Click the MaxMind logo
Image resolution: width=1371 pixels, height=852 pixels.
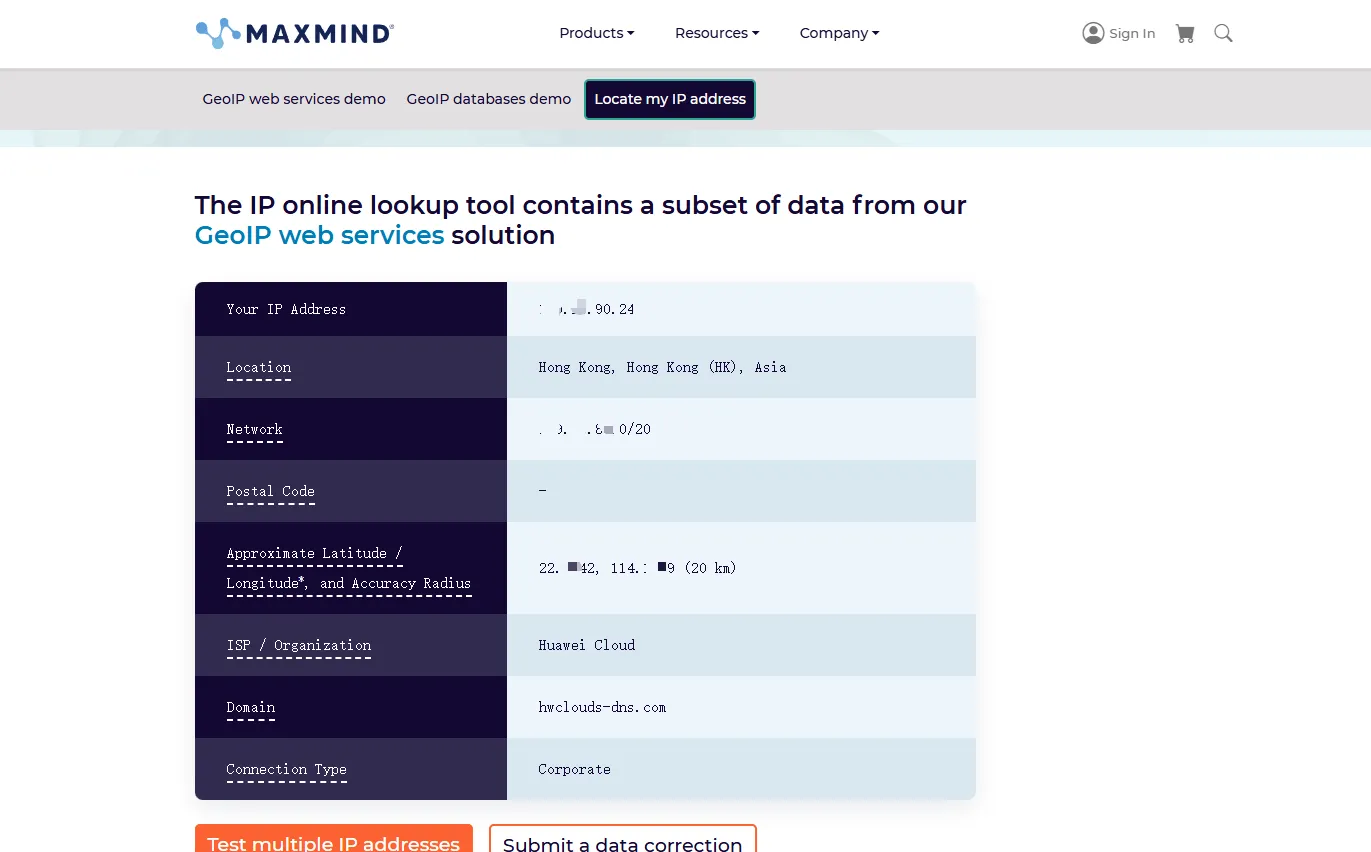point(295,33)
